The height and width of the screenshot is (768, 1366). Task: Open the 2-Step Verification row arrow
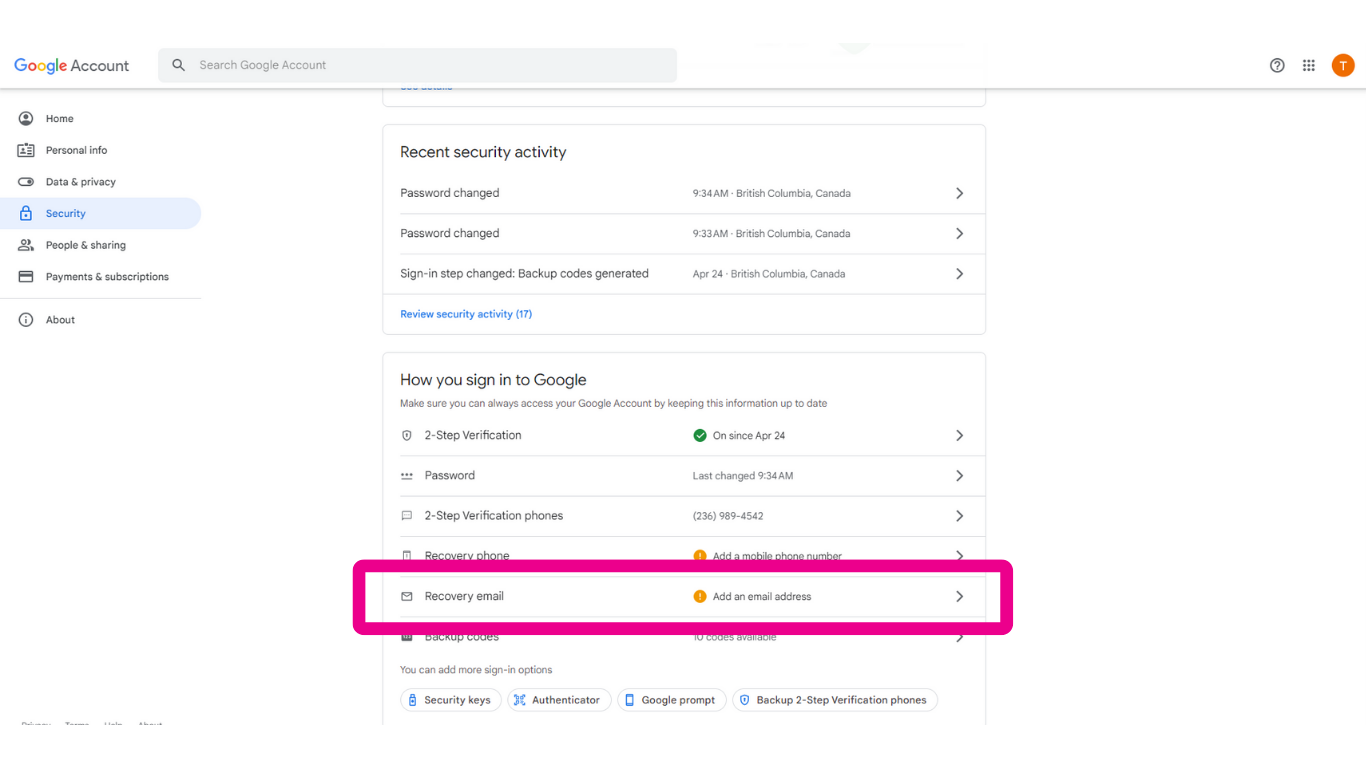[959, 436]
